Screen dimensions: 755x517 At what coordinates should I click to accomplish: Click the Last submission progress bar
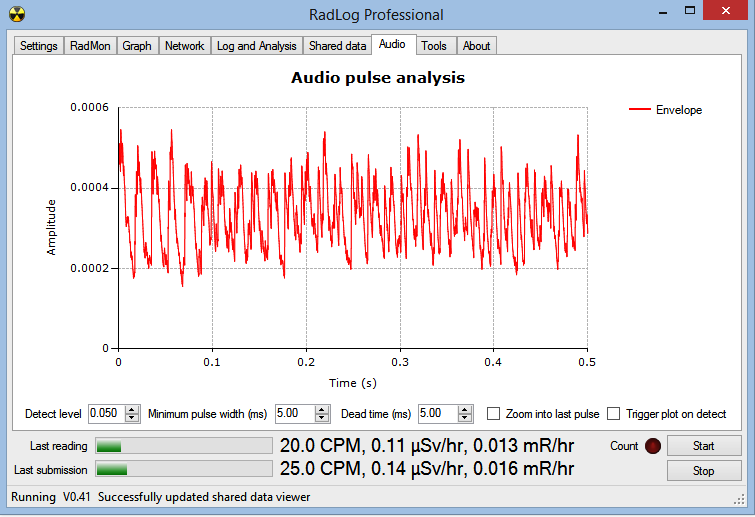point(182,469)
